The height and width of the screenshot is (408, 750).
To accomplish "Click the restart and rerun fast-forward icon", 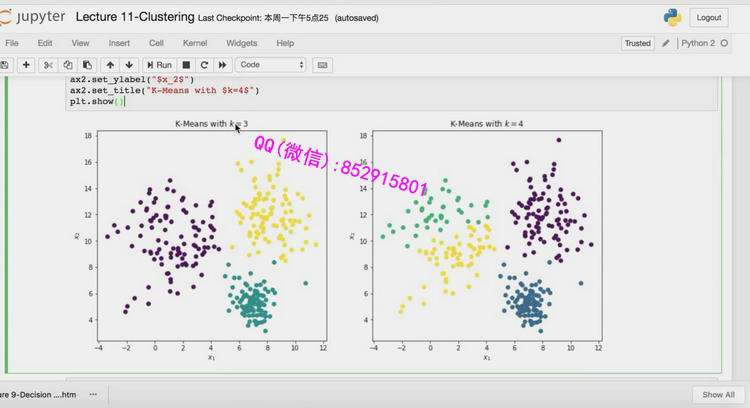I will pyautogui.click(x=220, y=65).
